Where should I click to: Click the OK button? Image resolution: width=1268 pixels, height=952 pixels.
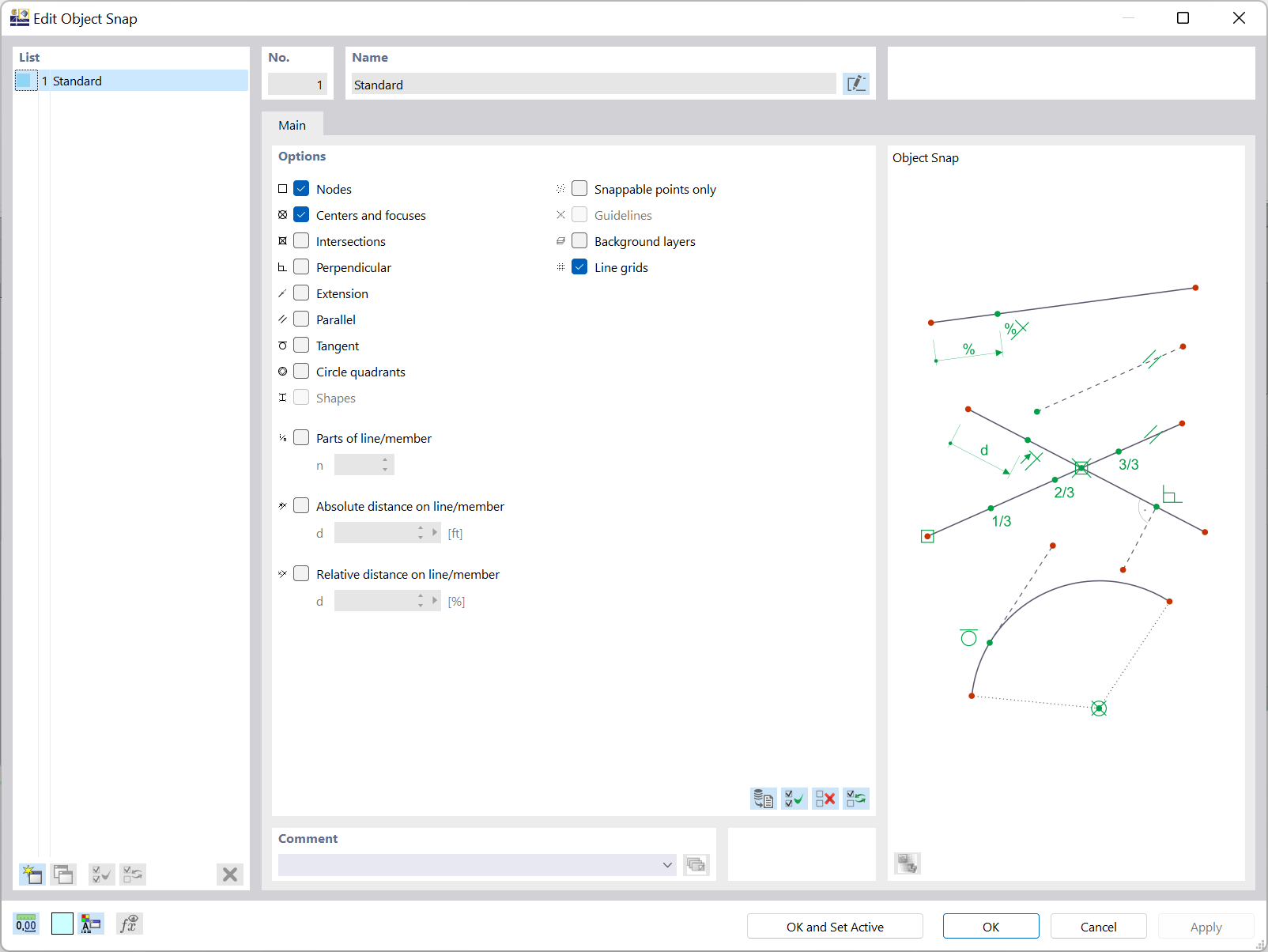click(x=991, y=927)
